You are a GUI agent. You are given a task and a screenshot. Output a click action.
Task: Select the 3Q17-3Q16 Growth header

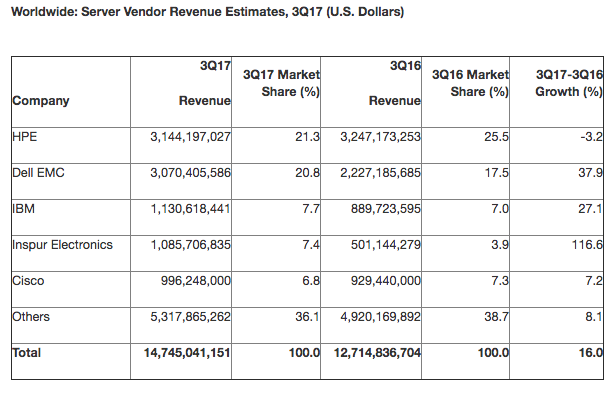pyautogui.click(x=569, y=83)
